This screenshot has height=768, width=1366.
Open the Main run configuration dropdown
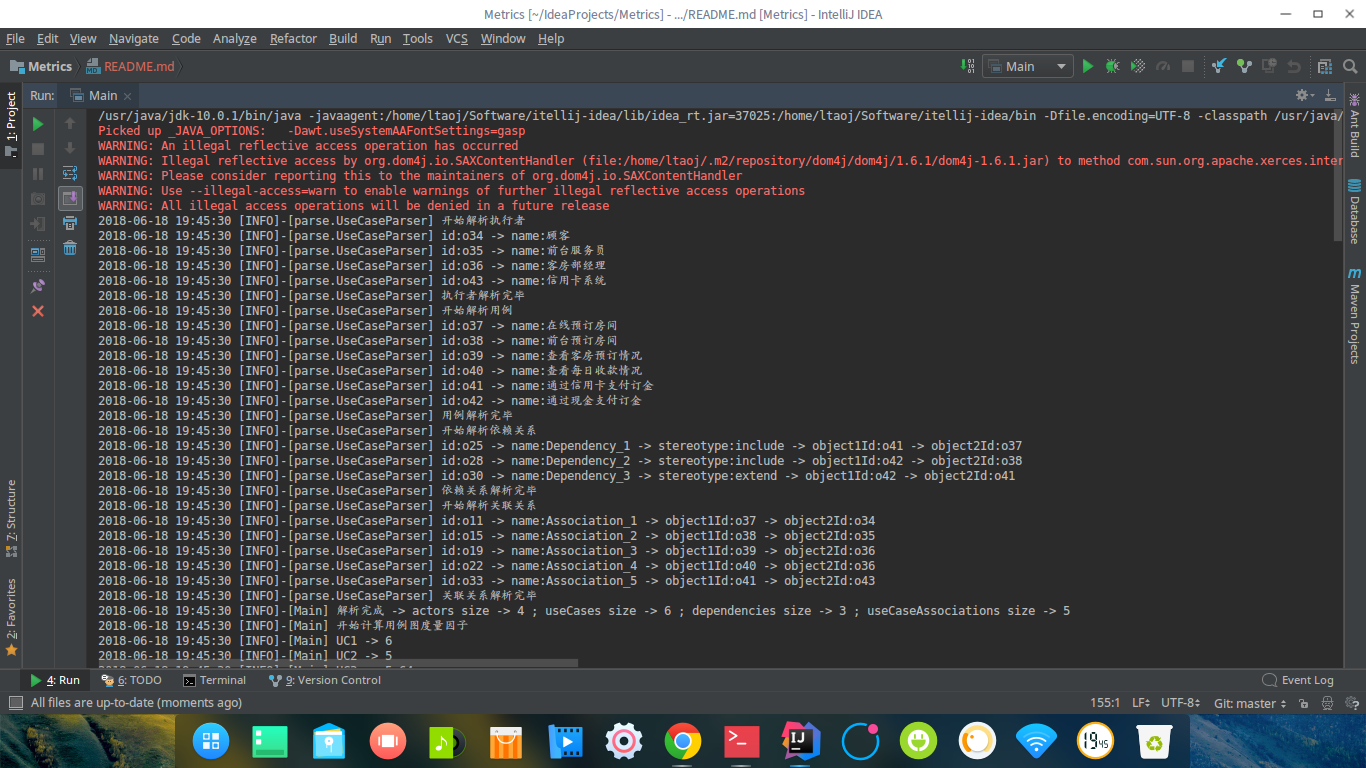click(x=1028, y=66)
